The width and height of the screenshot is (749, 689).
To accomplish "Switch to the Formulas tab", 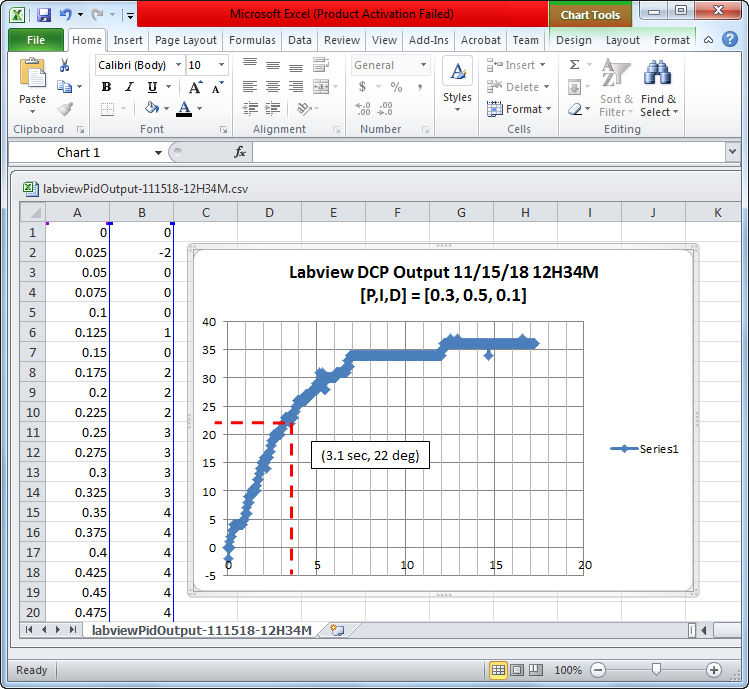I will 252,40.
